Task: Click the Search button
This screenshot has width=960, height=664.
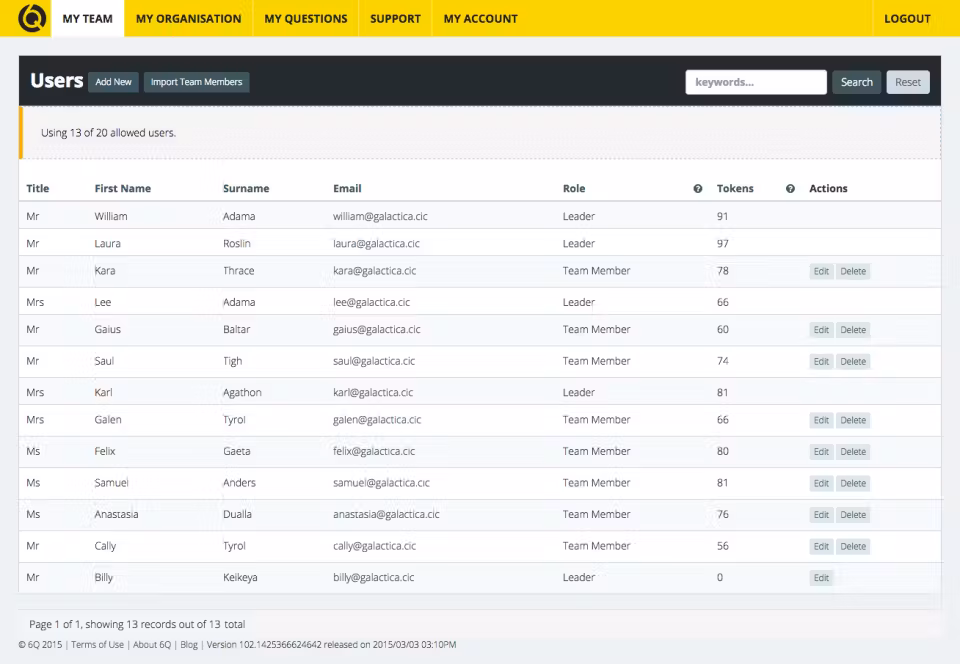Action: pos(856,82)
